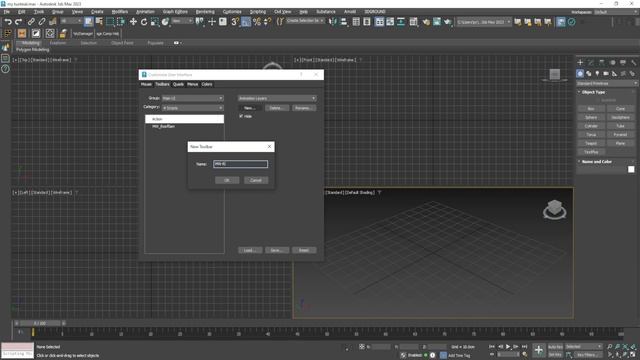Switch to the Create panel plus icon
640x360 pixels.
(580, 62)
